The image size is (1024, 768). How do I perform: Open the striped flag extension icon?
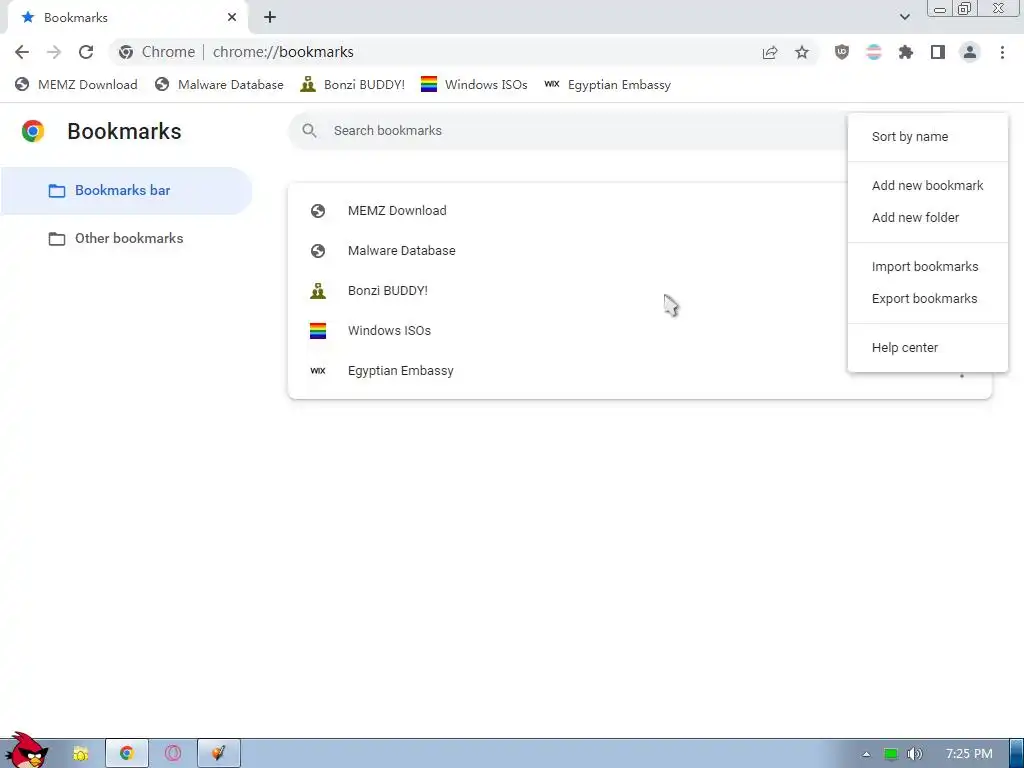[x=874, y=52]
